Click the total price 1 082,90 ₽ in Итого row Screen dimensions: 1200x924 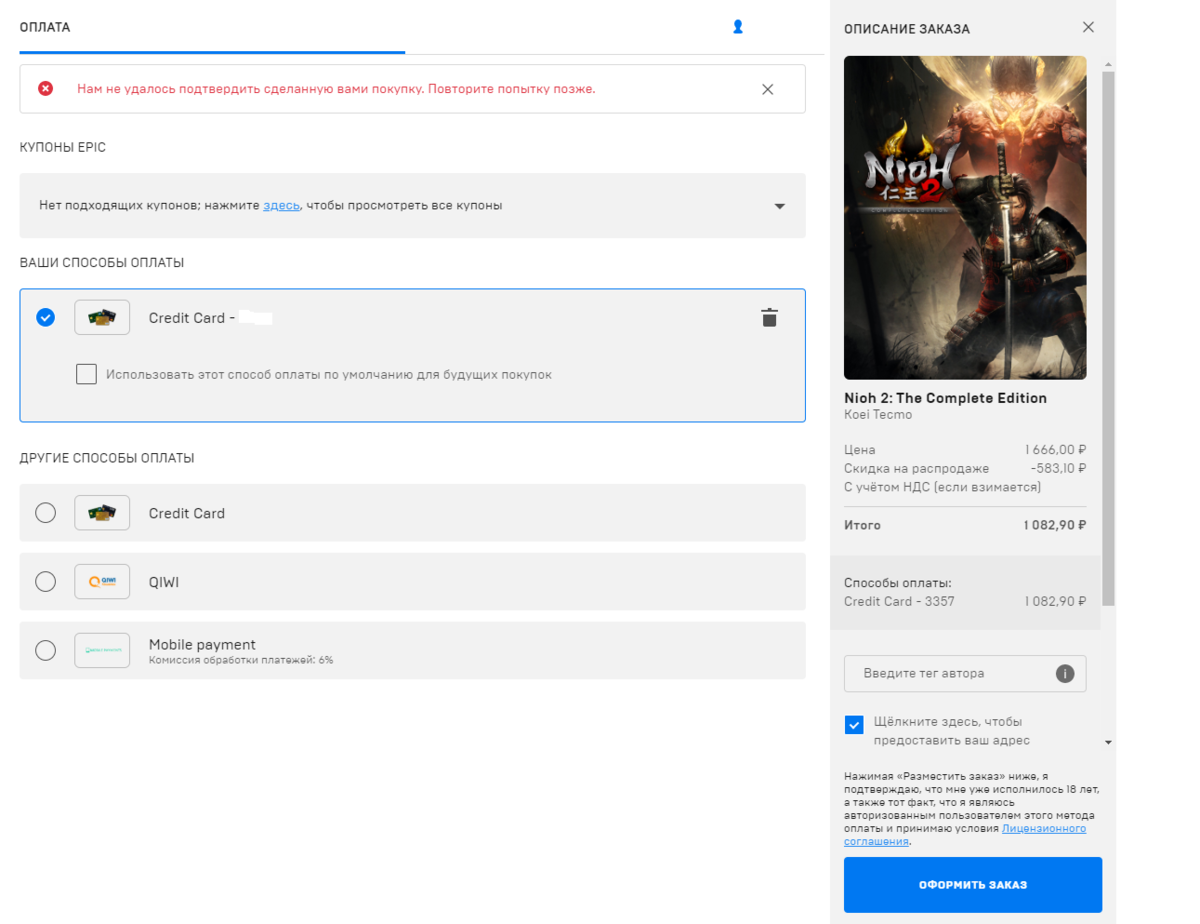tap(1055, 525)
